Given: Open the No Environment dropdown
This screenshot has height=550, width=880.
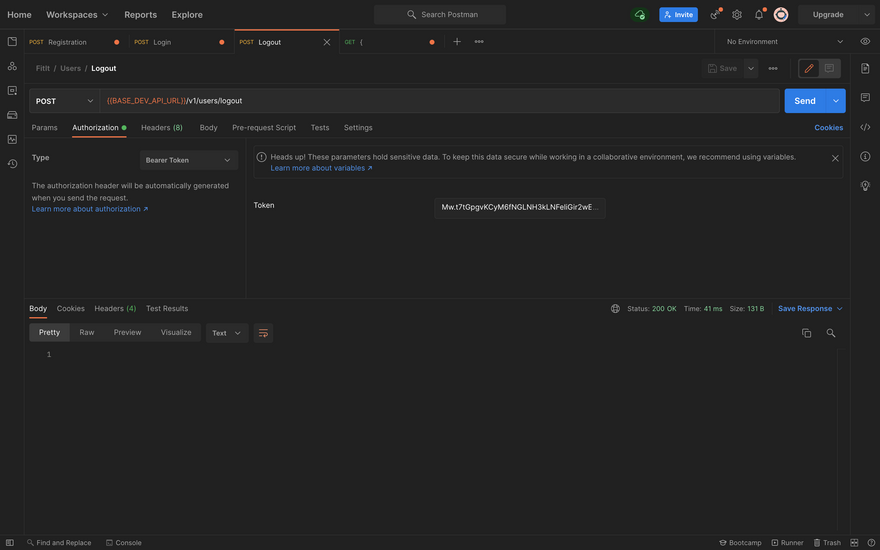Looking at the screenshot, I should tap(784, 42).
